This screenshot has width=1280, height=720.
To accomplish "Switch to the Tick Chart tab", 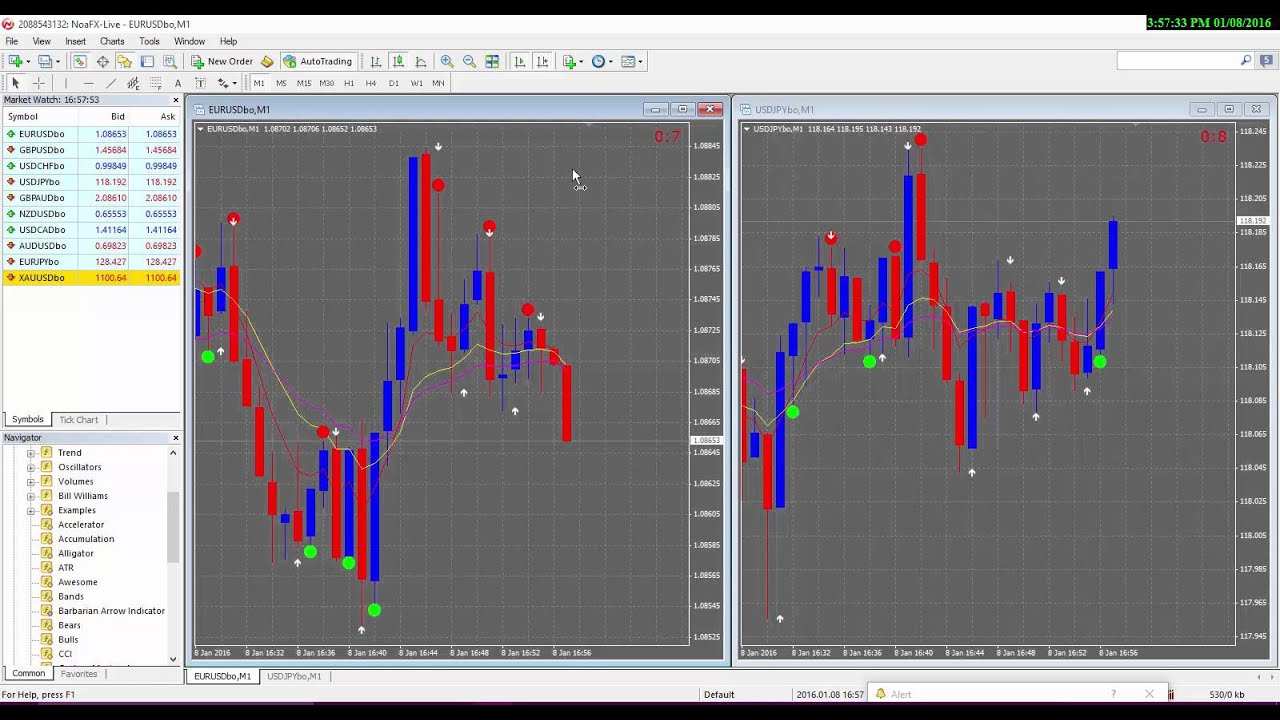I will (79, 420).
